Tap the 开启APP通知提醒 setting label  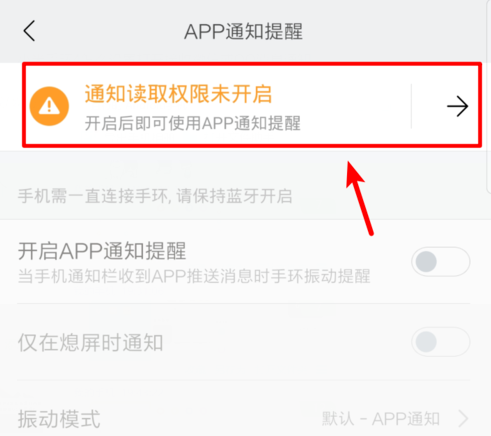point(102,251)
